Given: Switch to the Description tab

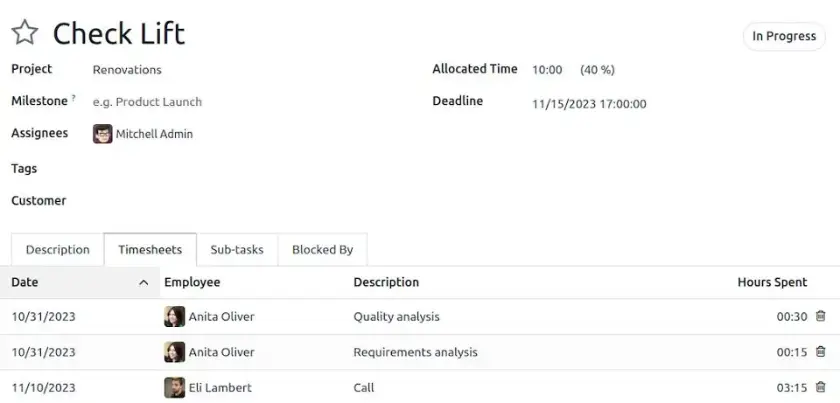Looking at the screenshot, I should coord(57,250).
